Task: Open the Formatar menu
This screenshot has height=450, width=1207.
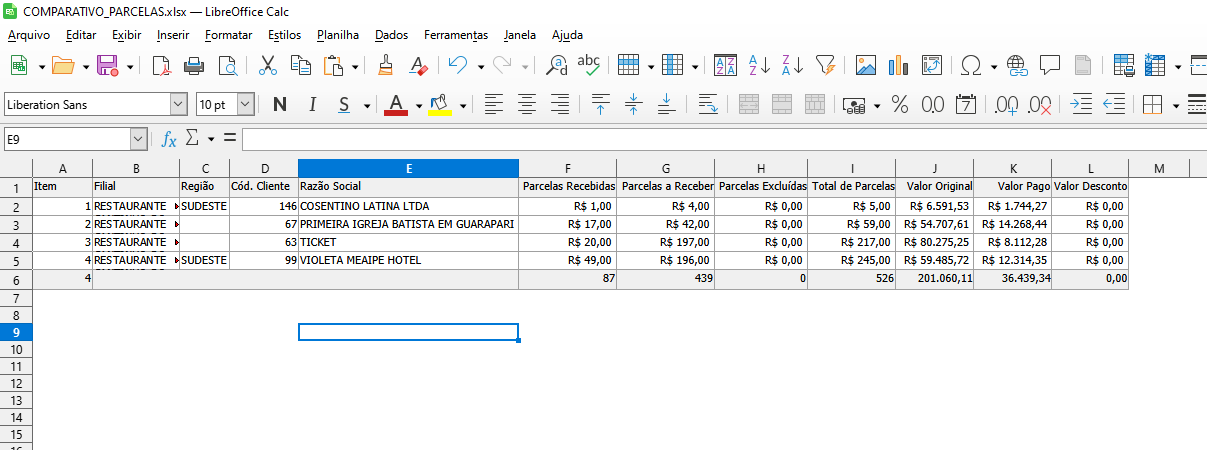Action: coord(228,35)
